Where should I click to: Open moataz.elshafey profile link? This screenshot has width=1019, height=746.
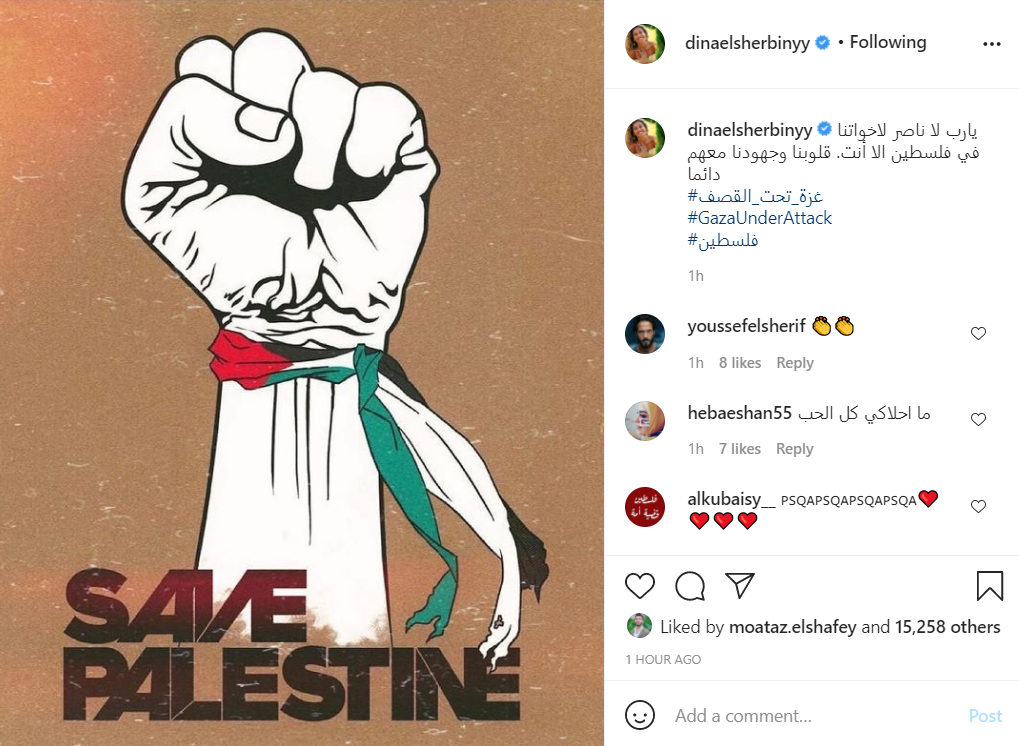(x=792, y=626)
